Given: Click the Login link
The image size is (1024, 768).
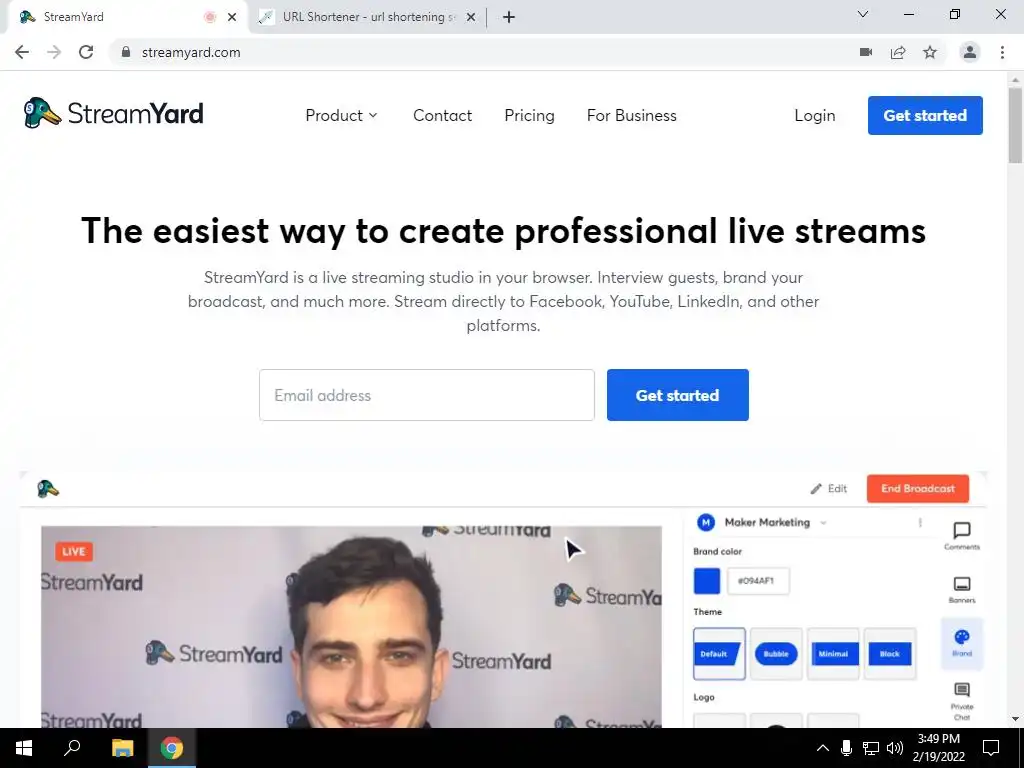Looking at the screenshot, I should click(814, 116).
